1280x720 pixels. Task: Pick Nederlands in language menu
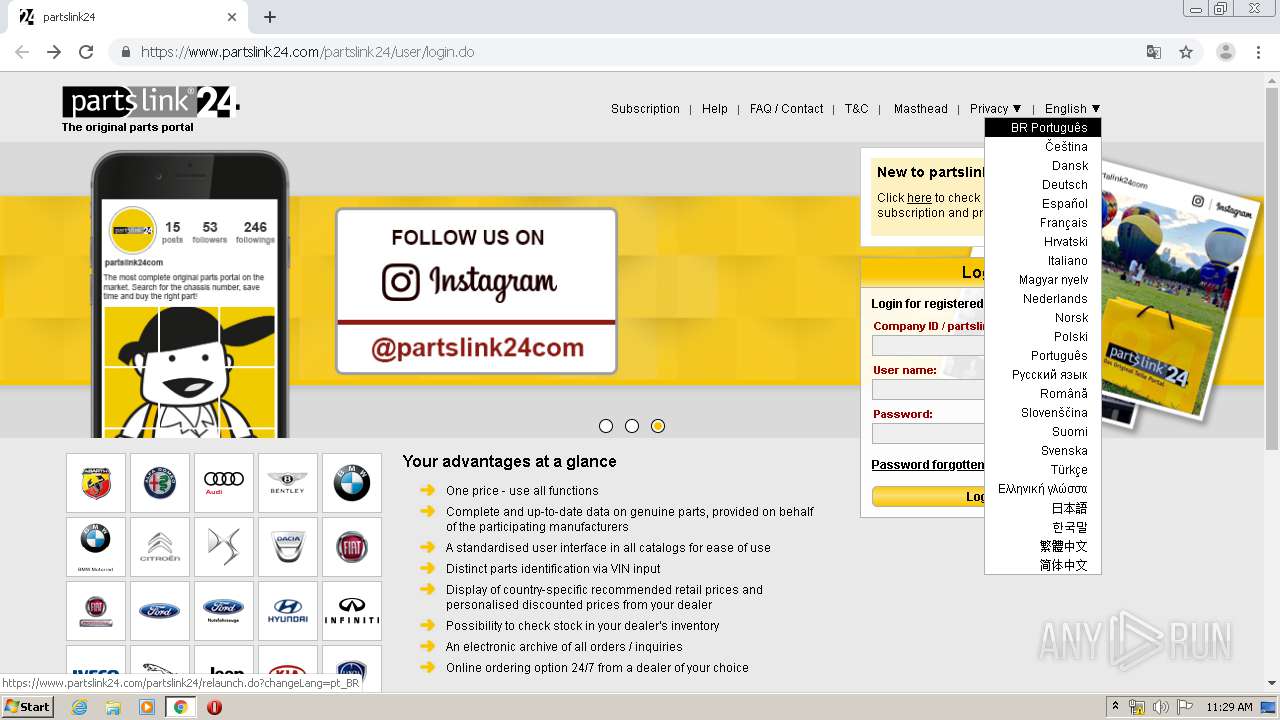click(x=1043, y=299)
